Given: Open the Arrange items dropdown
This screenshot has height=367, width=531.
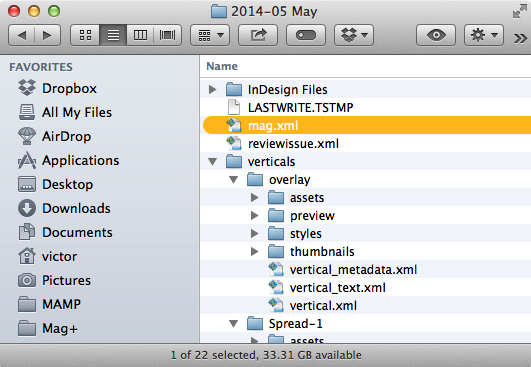Looking at the screenshot, I should tap(210, 35).
